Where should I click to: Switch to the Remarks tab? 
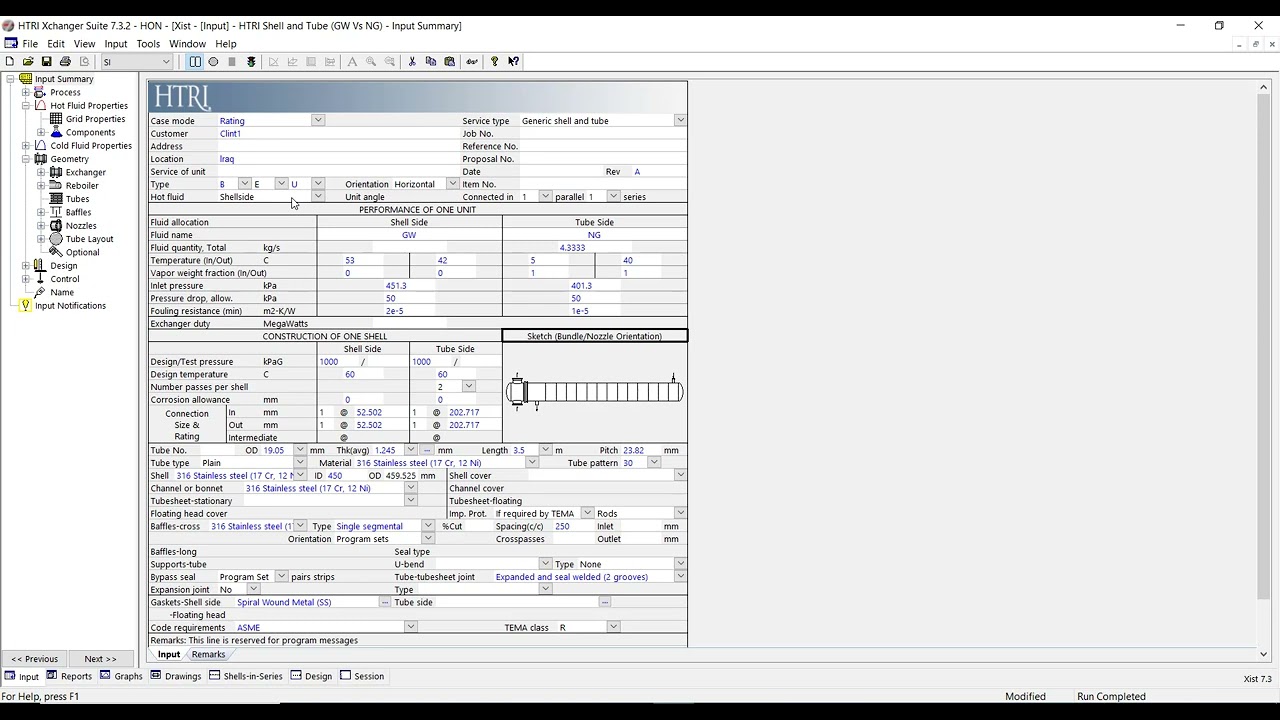[208, 655]
